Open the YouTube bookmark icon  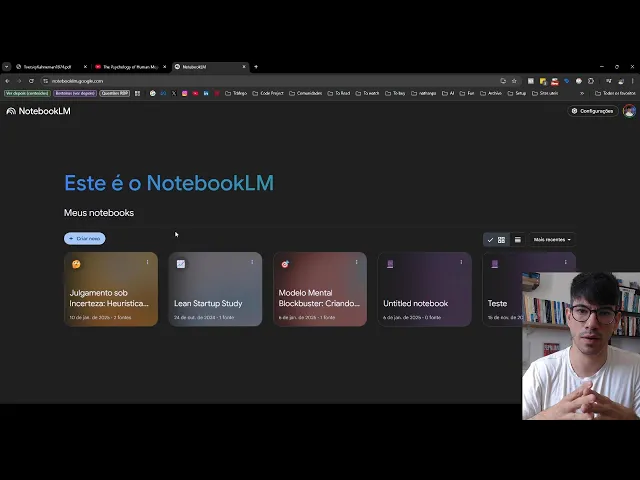click(x=196, y=93)
